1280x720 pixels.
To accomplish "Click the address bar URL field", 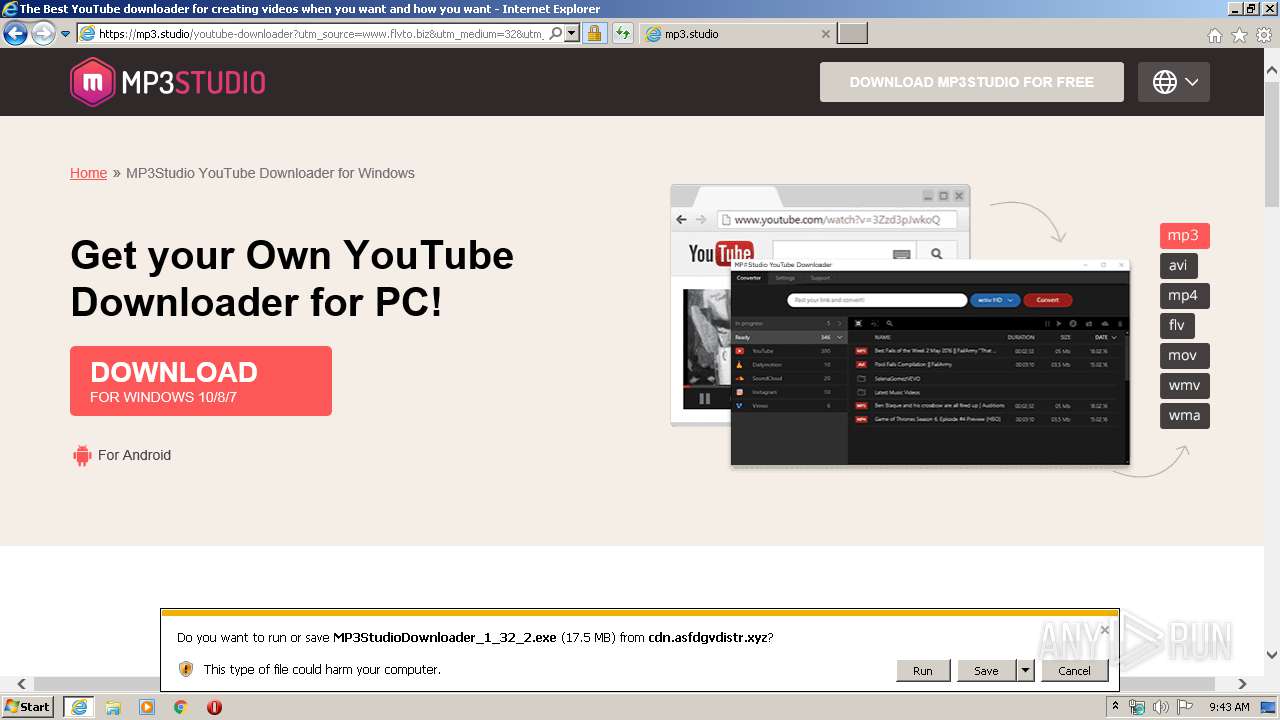I will click(310, 34).
